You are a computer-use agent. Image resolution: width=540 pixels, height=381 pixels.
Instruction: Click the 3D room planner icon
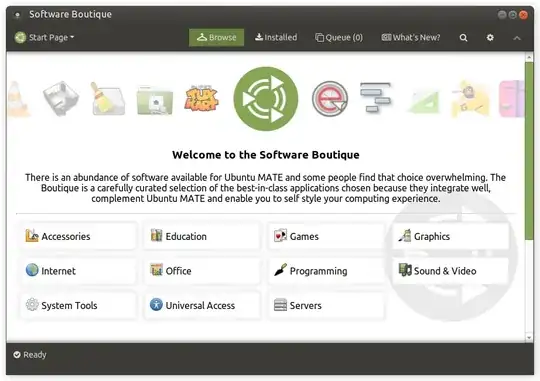tap(61, 98)
